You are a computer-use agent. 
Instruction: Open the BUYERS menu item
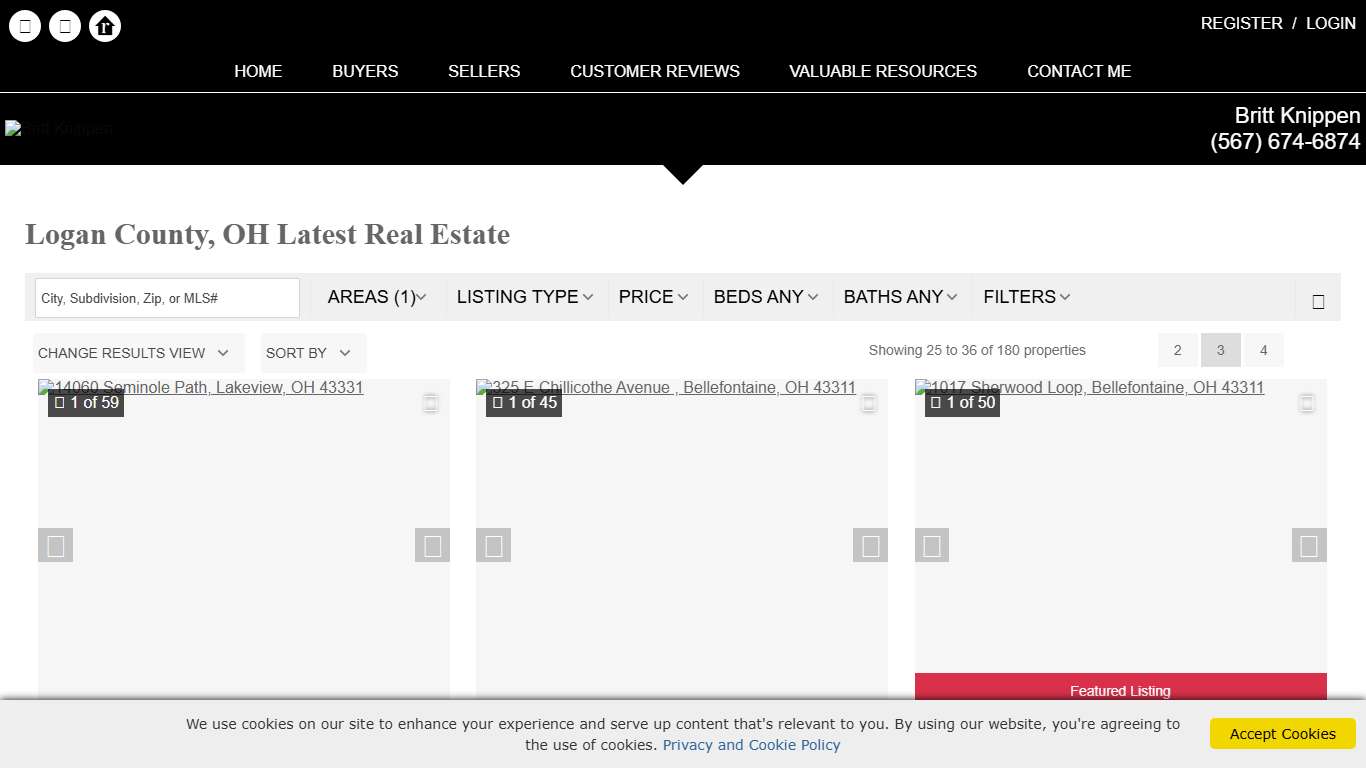pos(365,71)
